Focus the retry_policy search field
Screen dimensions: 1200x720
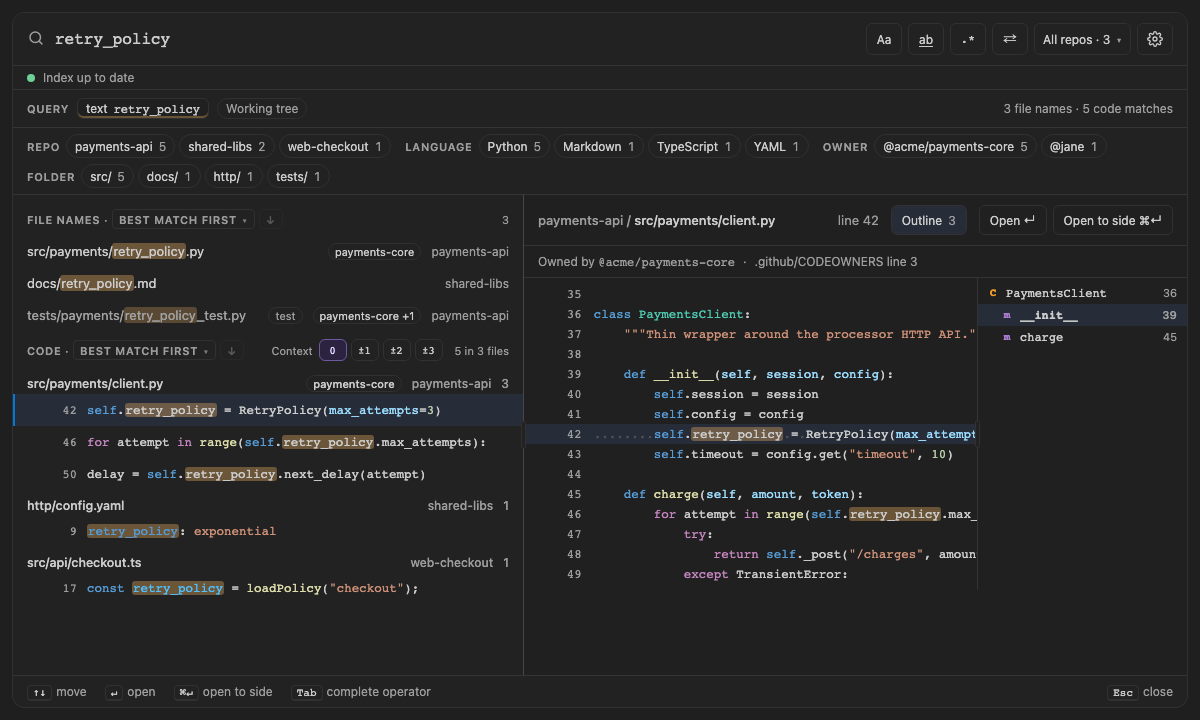[x=452, y=39]
